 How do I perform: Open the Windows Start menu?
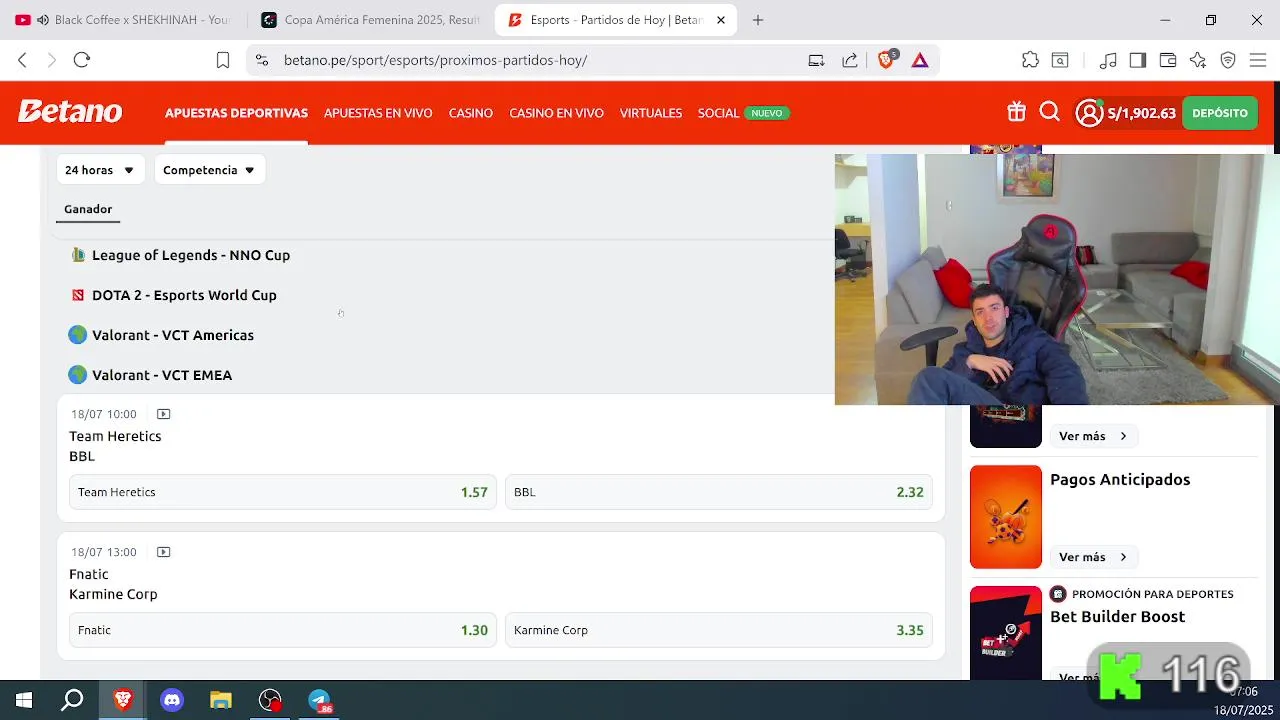[x=24, y=700]
